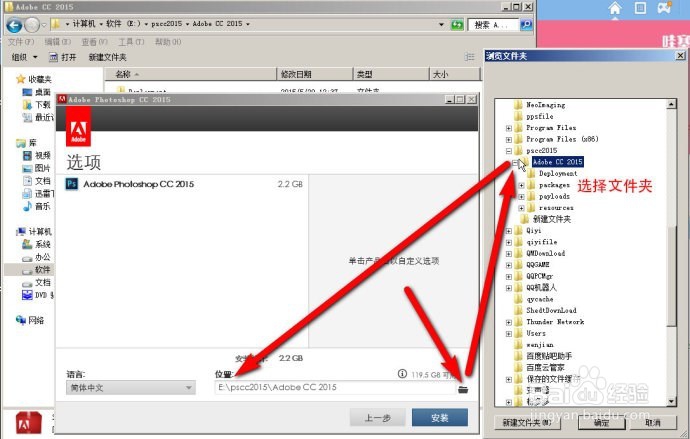Image resolution: width=690 pixels, height=439 pixels.
Task: Select Adobe Photoshop CC 2015 product row
Action: pyautogui.click(x=184, y=184)
